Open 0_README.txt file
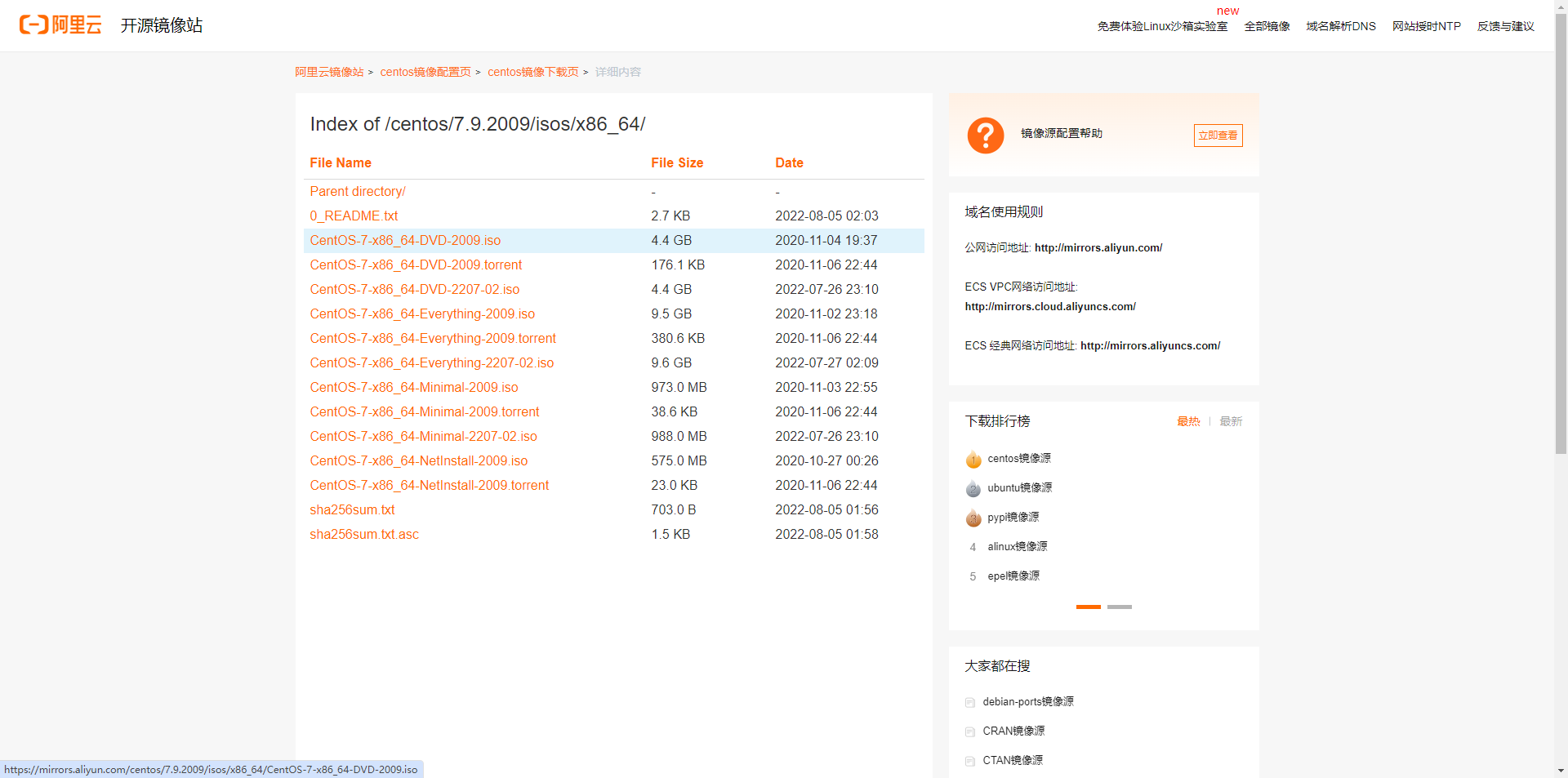Viewport: 1568px width, 778px height. pyautogui.click(x=354, y=216)
